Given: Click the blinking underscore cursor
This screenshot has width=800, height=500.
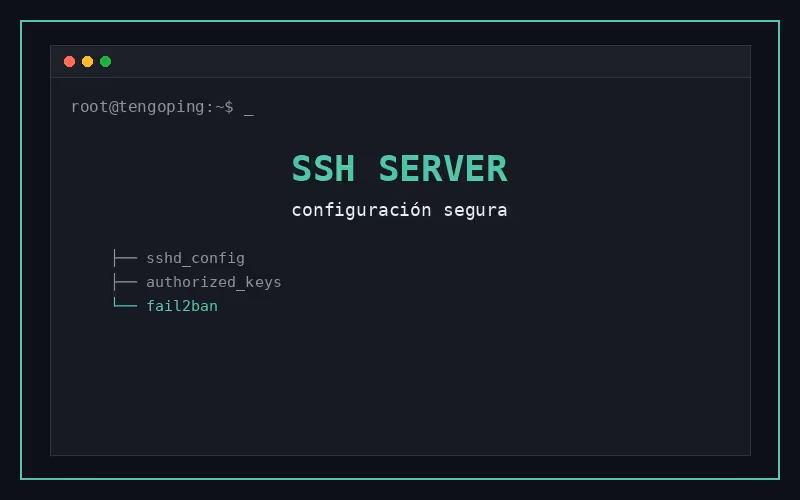Looking at the screenshot, I should point(249,115).
